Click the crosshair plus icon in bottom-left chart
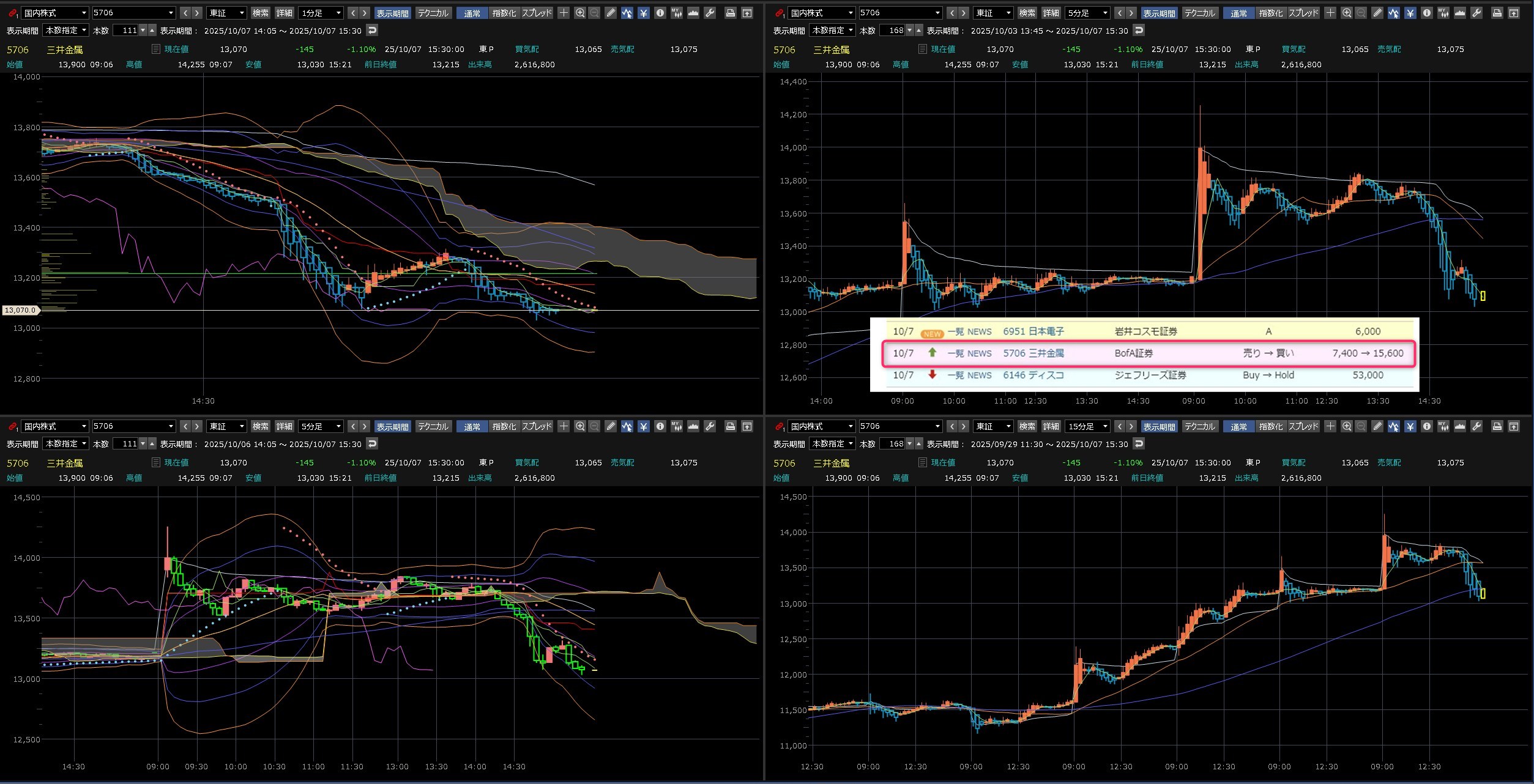 (x=564, y=426)
